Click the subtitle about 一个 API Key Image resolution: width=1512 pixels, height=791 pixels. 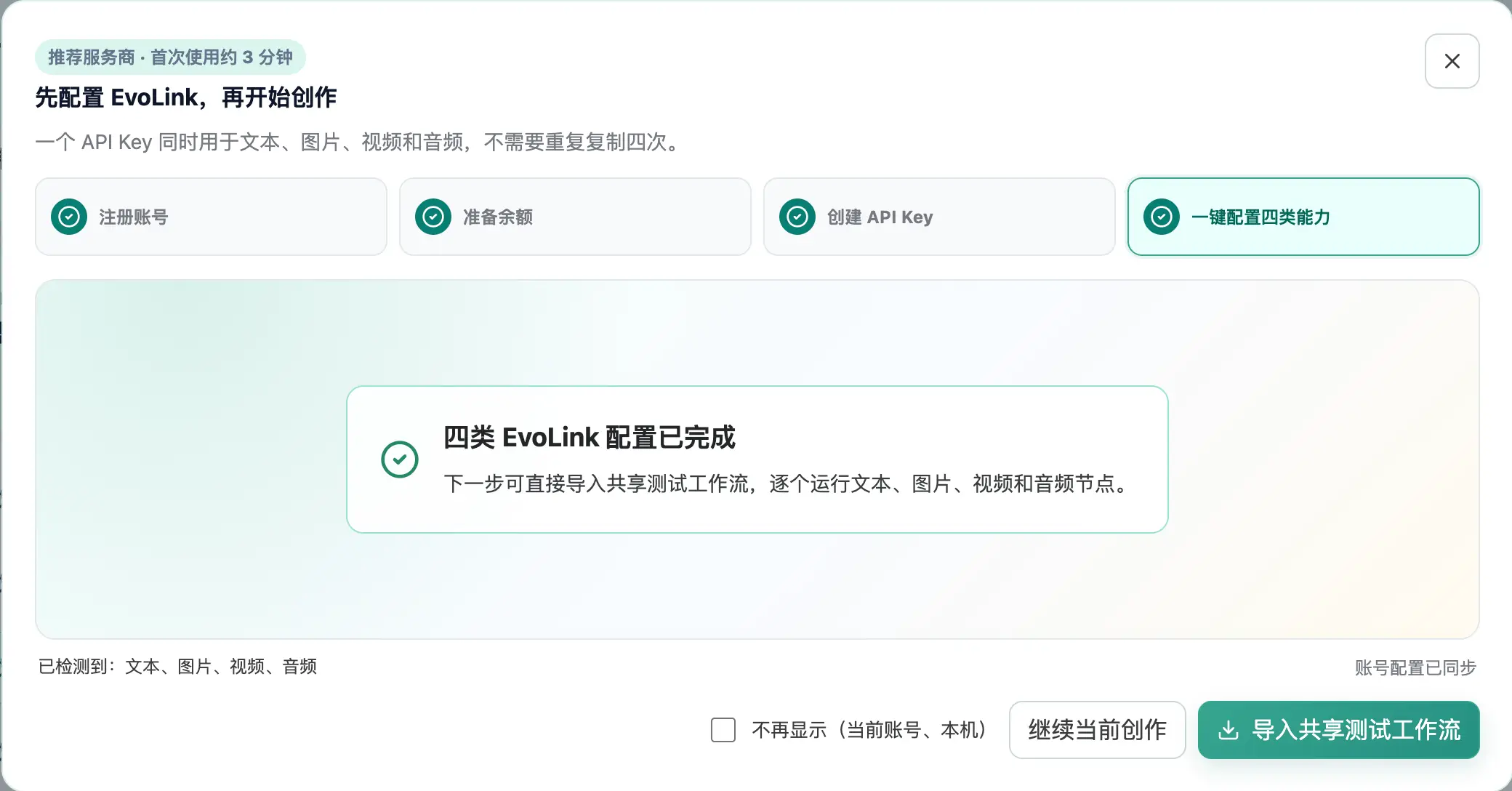(x=359, y=142)
